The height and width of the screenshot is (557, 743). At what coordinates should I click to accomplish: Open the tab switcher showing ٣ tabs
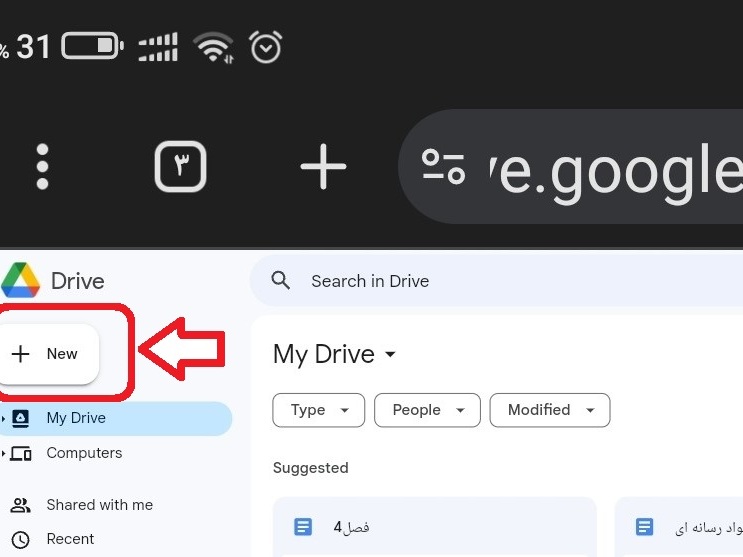(x=181, y=166)
